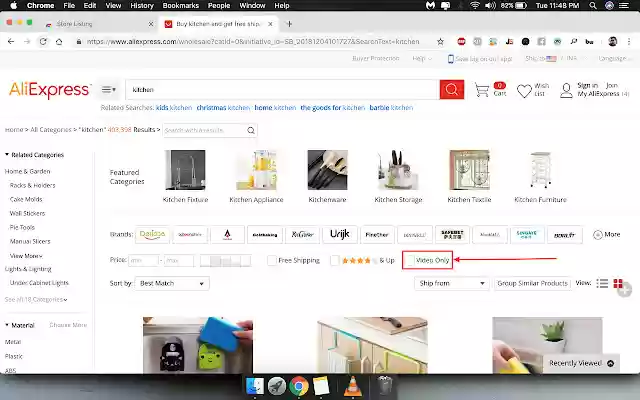The image size is (640, 400).
Task: Choose the Metal material filter
Action: (13, 342)
